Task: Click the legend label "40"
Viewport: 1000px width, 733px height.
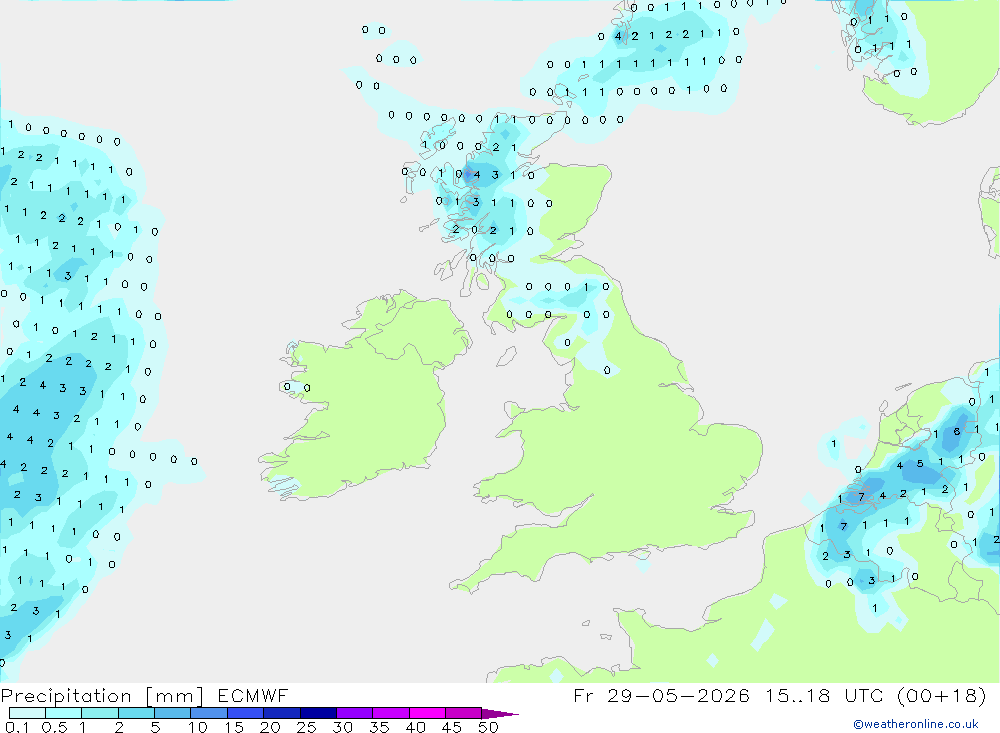Action: point(415,727)
